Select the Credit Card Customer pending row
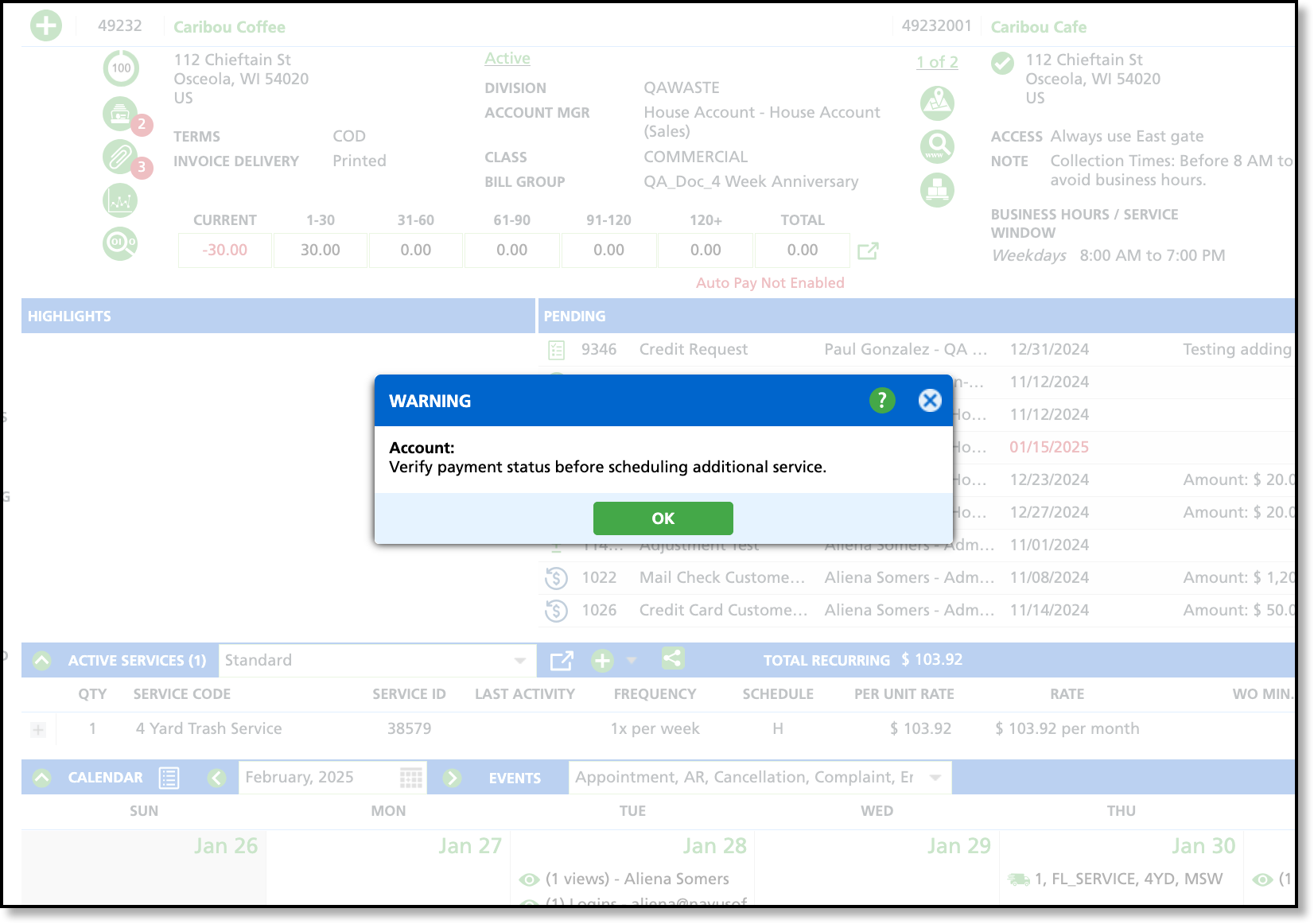1314x924 pixels. pyautogui.click(x=917, y=611)
